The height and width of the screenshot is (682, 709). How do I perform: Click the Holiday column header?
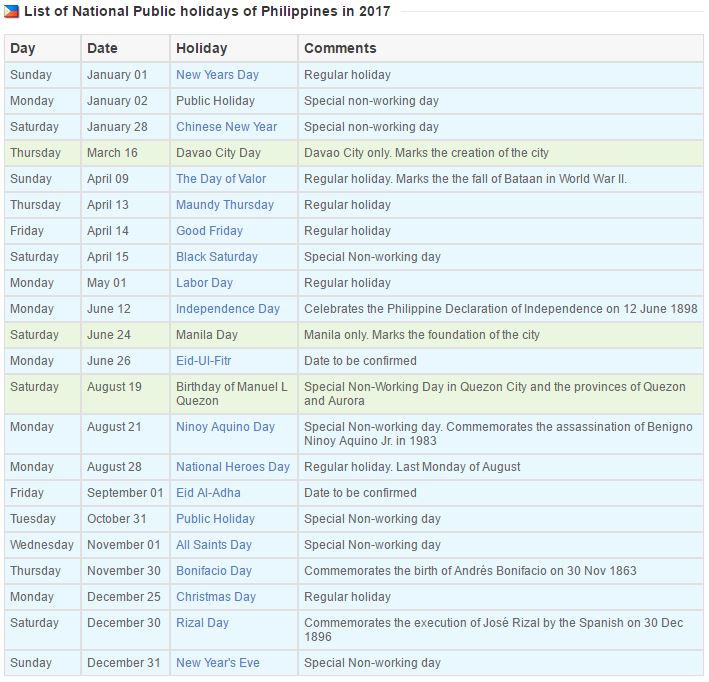201,48
